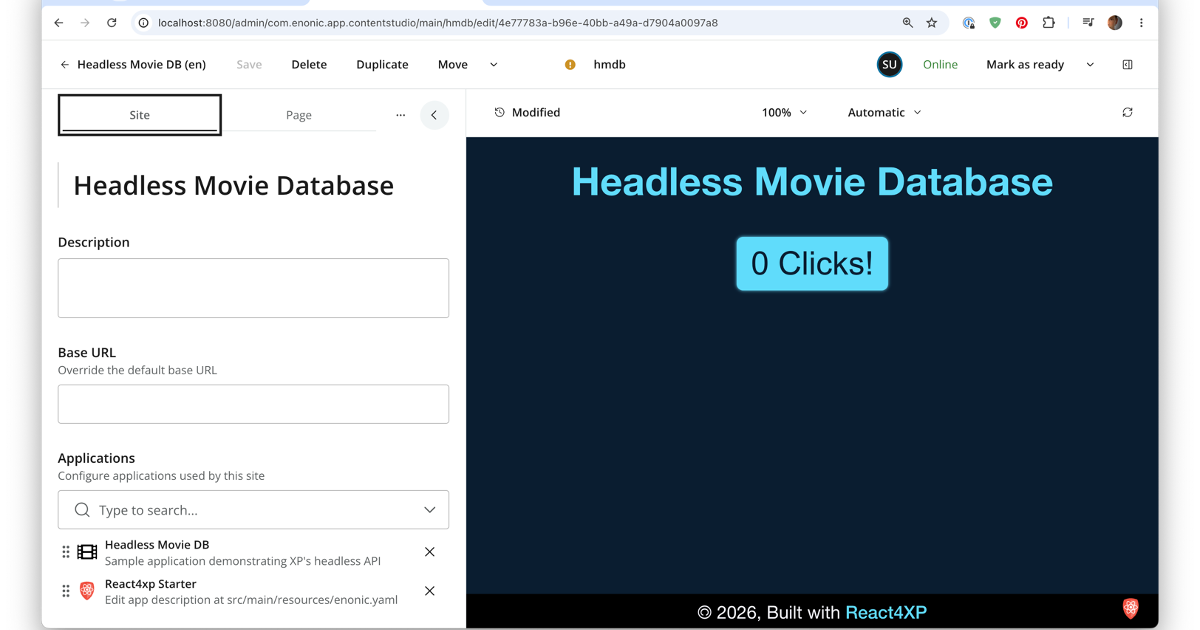Viewport: 1200px width, 630px height.
Task: Click the 0 Clicks! button in preview
Action: (x=812, y=264)
